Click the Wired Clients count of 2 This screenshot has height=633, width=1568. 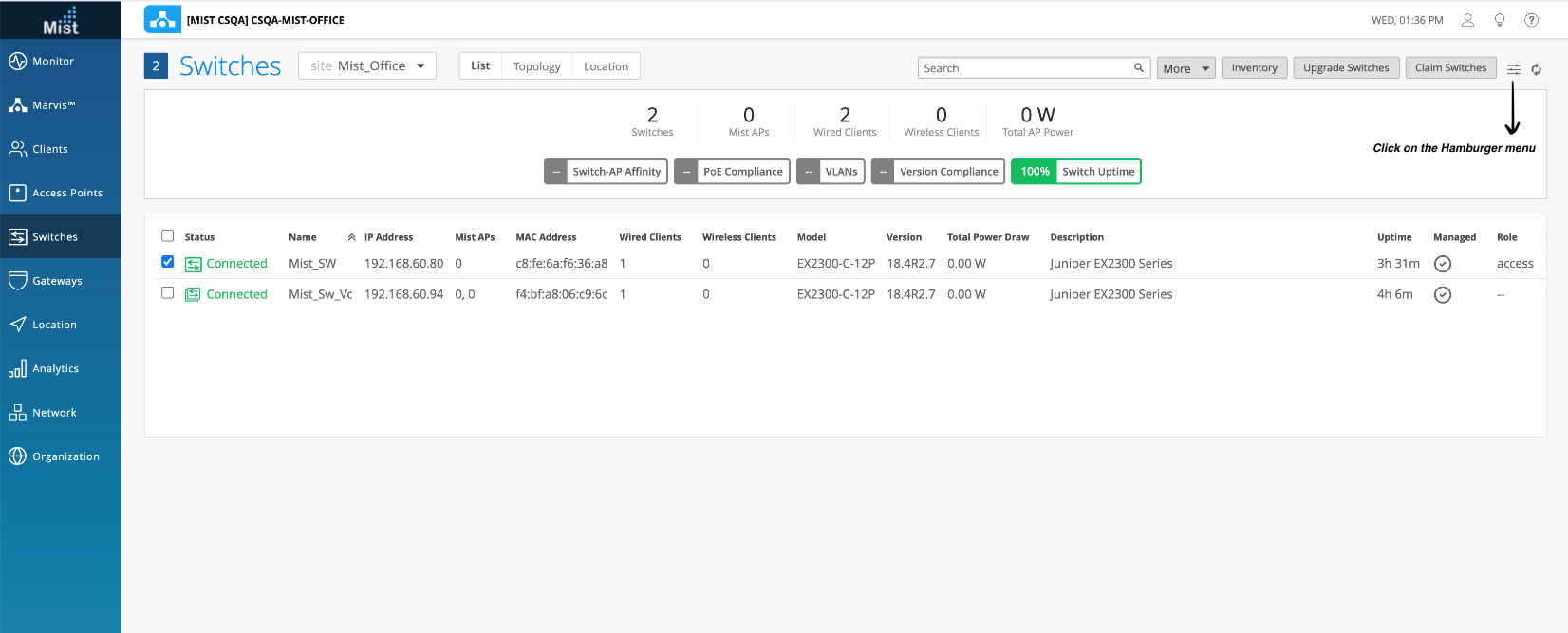[845, 115]
